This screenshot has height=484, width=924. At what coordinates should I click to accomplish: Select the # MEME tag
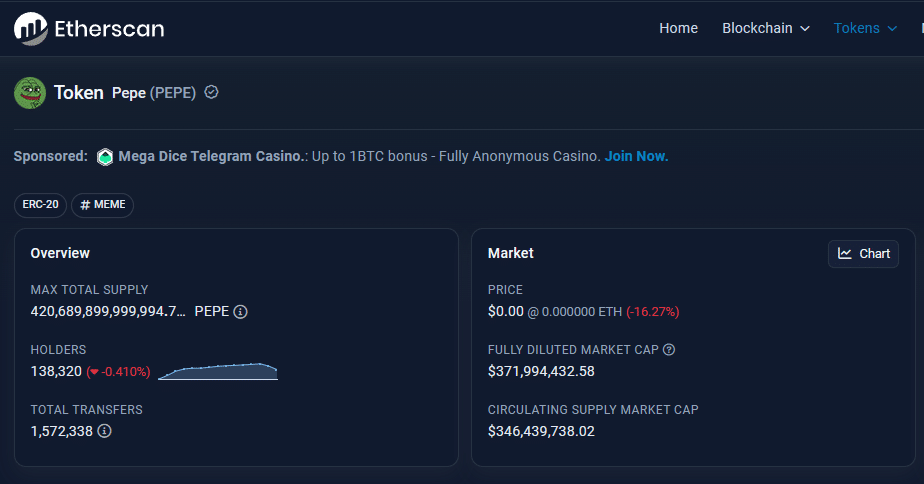coord(102,205)
